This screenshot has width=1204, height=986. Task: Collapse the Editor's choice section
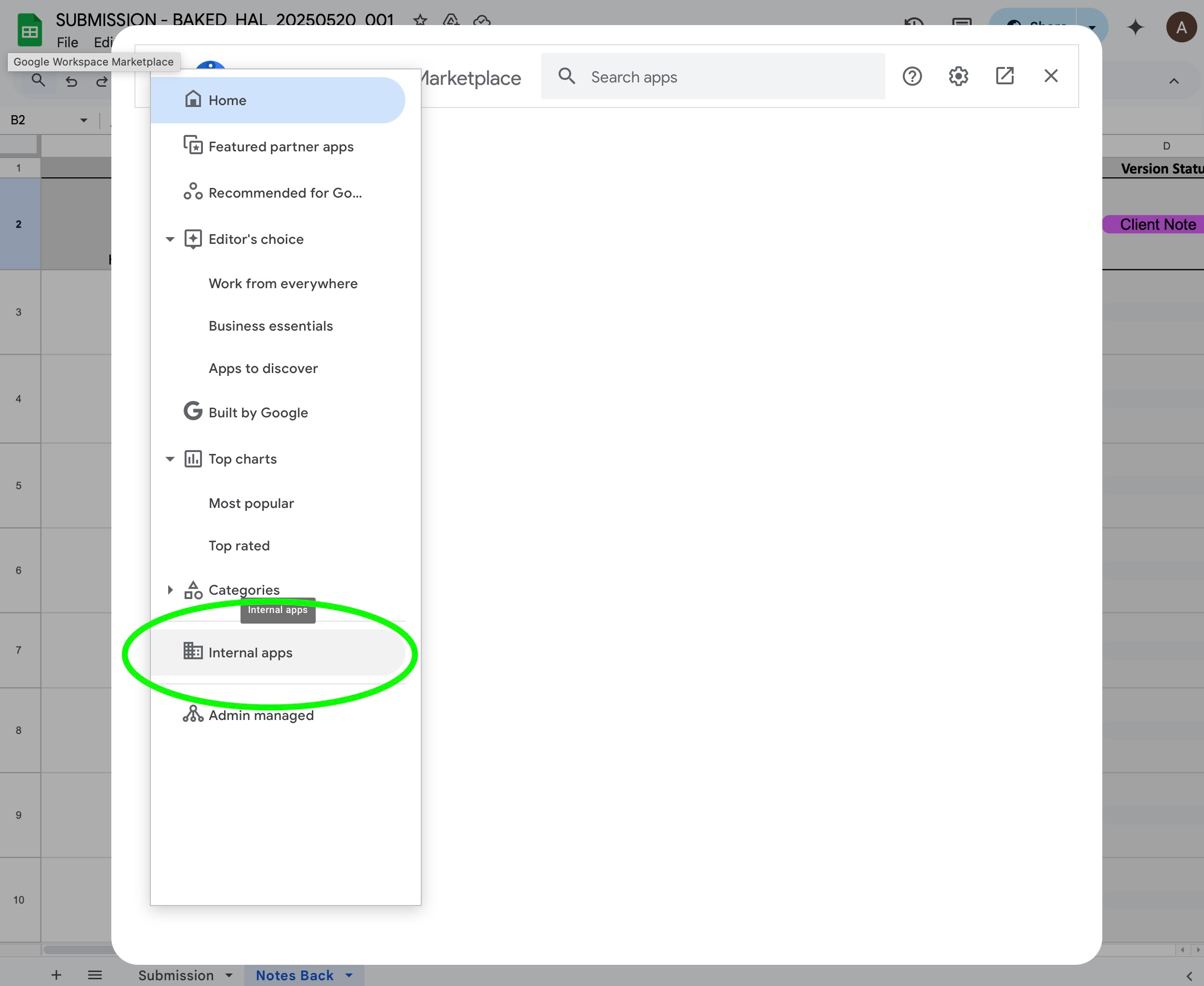coord(170,239)
